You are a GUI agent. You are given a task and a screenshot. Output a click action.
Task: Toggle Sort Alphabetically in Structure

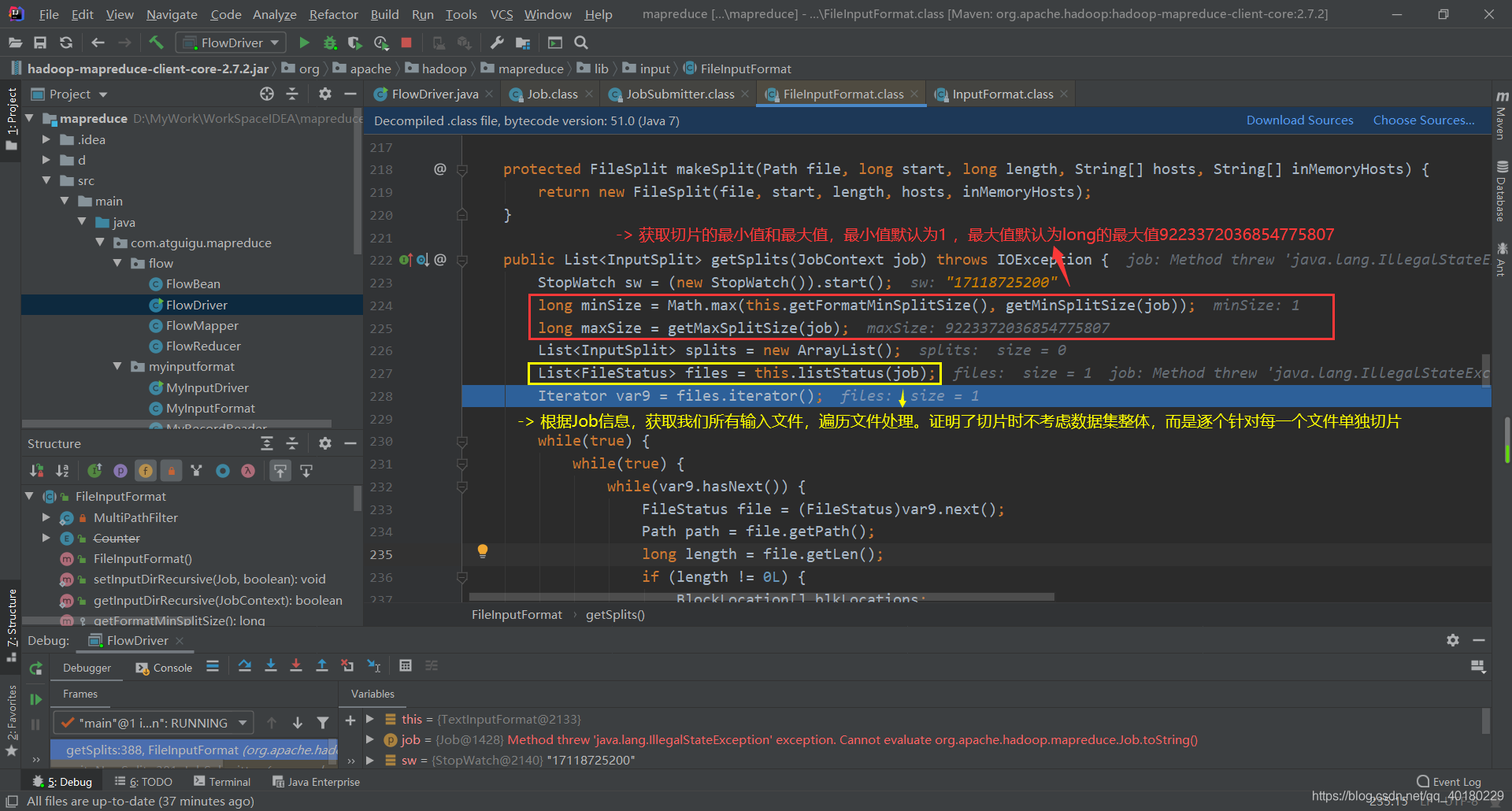(63, 471)
